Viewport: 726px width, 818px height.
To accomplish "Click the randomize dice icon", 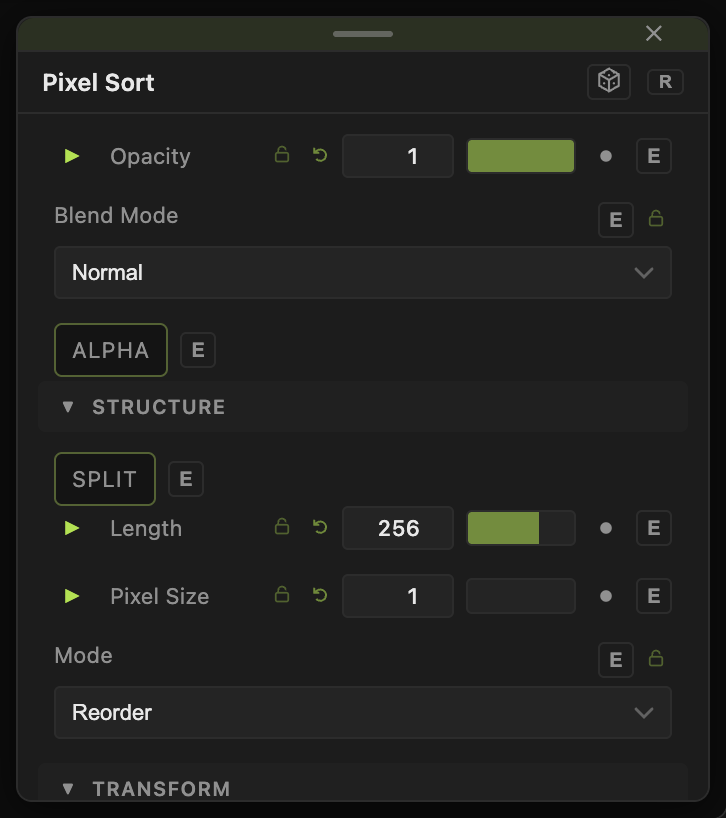I will [609, 81].
